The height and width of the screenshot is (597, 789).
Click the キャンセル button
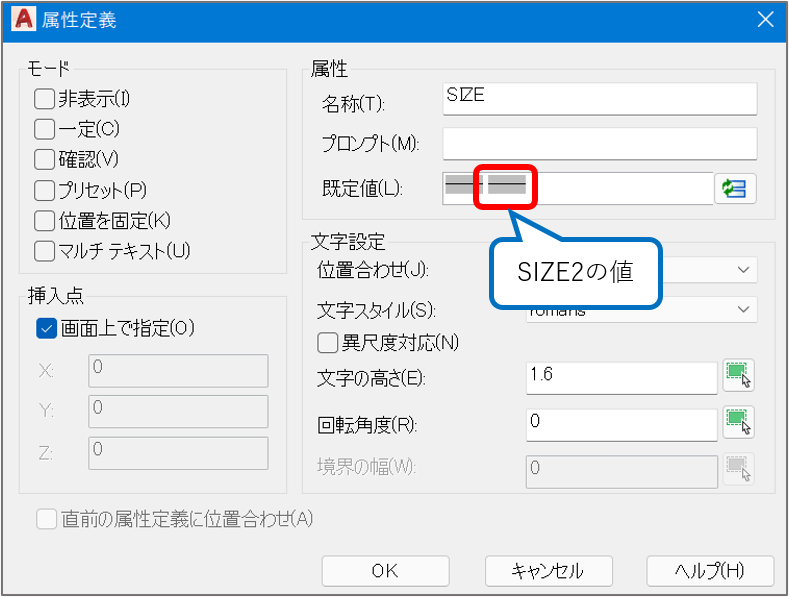tap(547, 571)
